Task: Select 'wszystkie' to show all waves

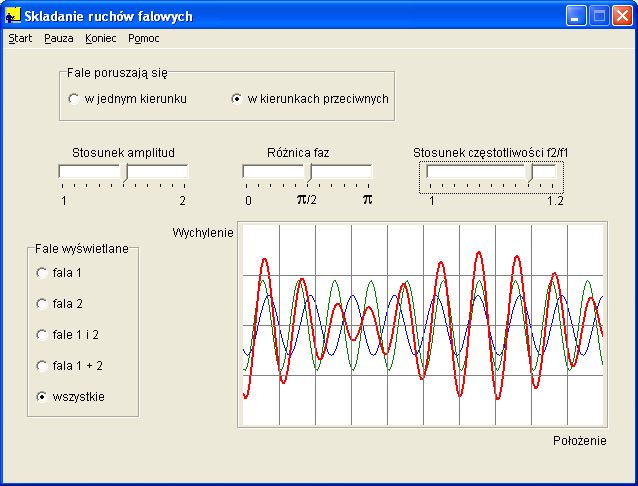Action: tap(42, 396)
